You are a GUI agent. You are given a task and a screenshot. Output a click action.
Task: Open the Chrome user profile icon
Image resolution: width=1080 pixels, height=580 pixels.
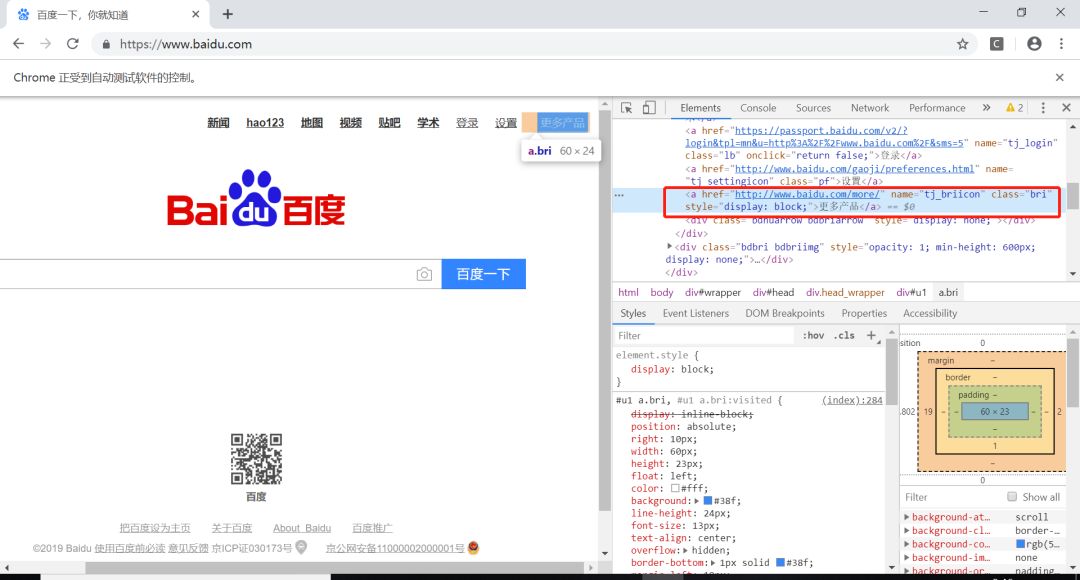tap(1034, 44)
